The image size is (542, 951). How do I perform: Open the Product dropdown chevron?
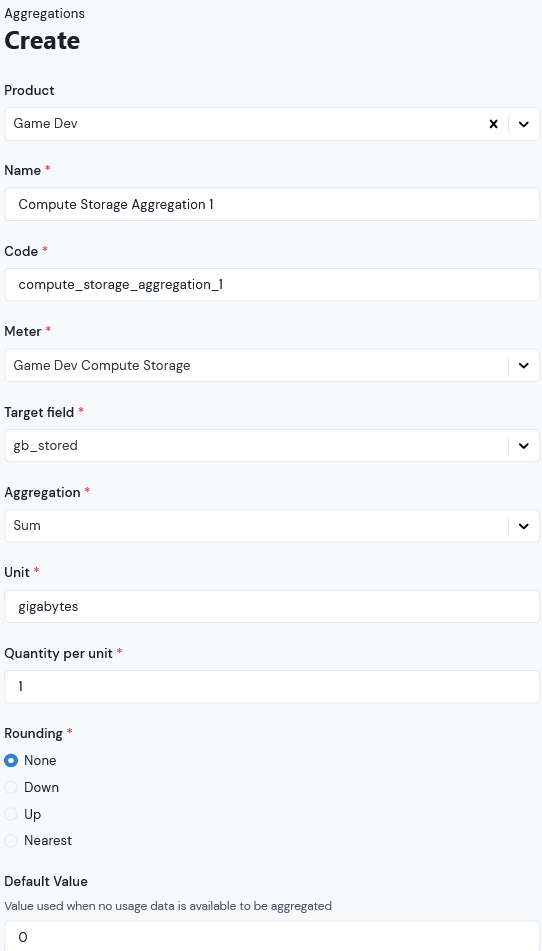[524, 124]
